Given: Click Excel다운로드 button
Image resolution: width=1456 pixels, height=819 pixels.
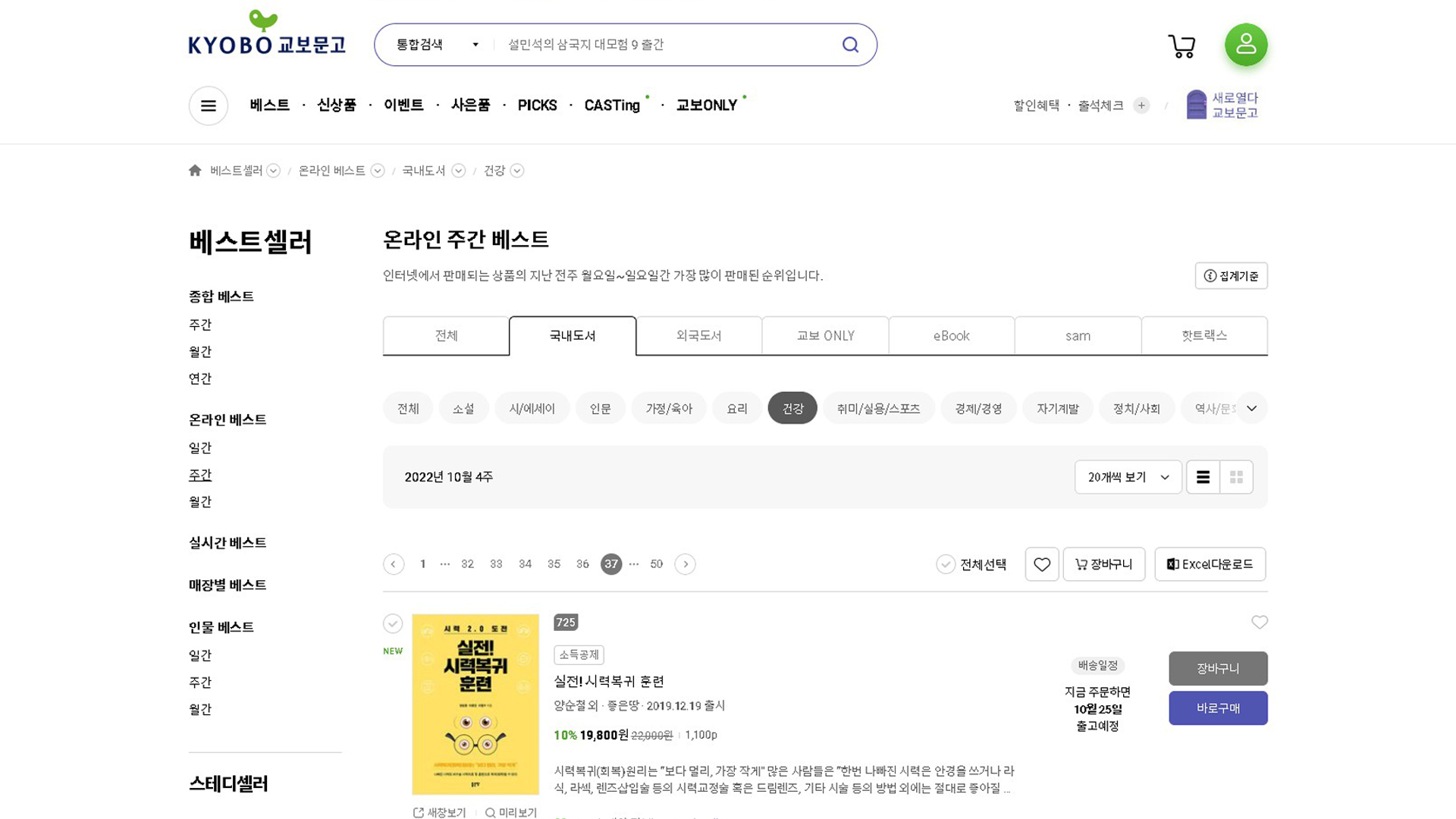Looking at the screenshot, I should click(1210, 564).
